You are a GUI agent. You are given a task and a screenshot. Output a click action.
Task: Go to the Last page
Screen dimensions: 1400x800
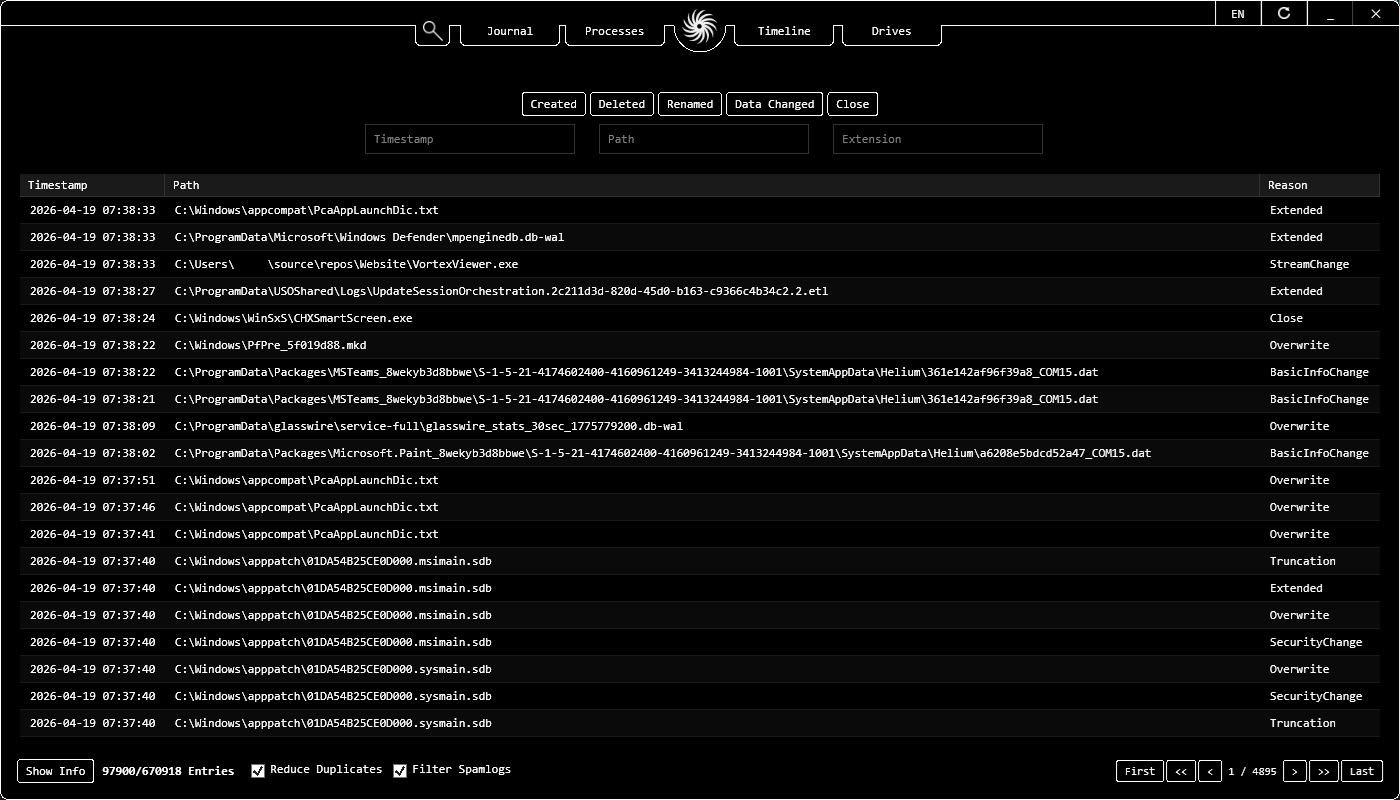click(x=1361, y=771)
